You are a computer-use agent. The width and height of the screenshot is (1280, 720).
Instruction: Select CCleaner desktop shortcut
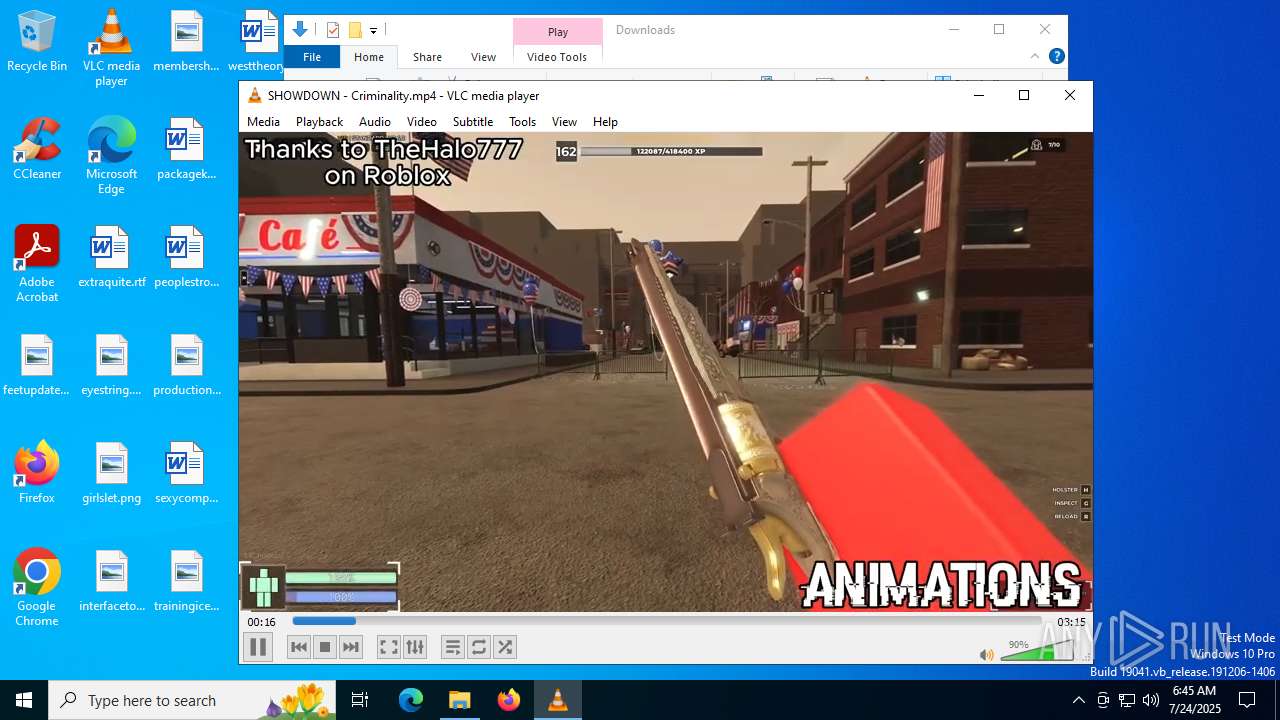pos(37,149)
